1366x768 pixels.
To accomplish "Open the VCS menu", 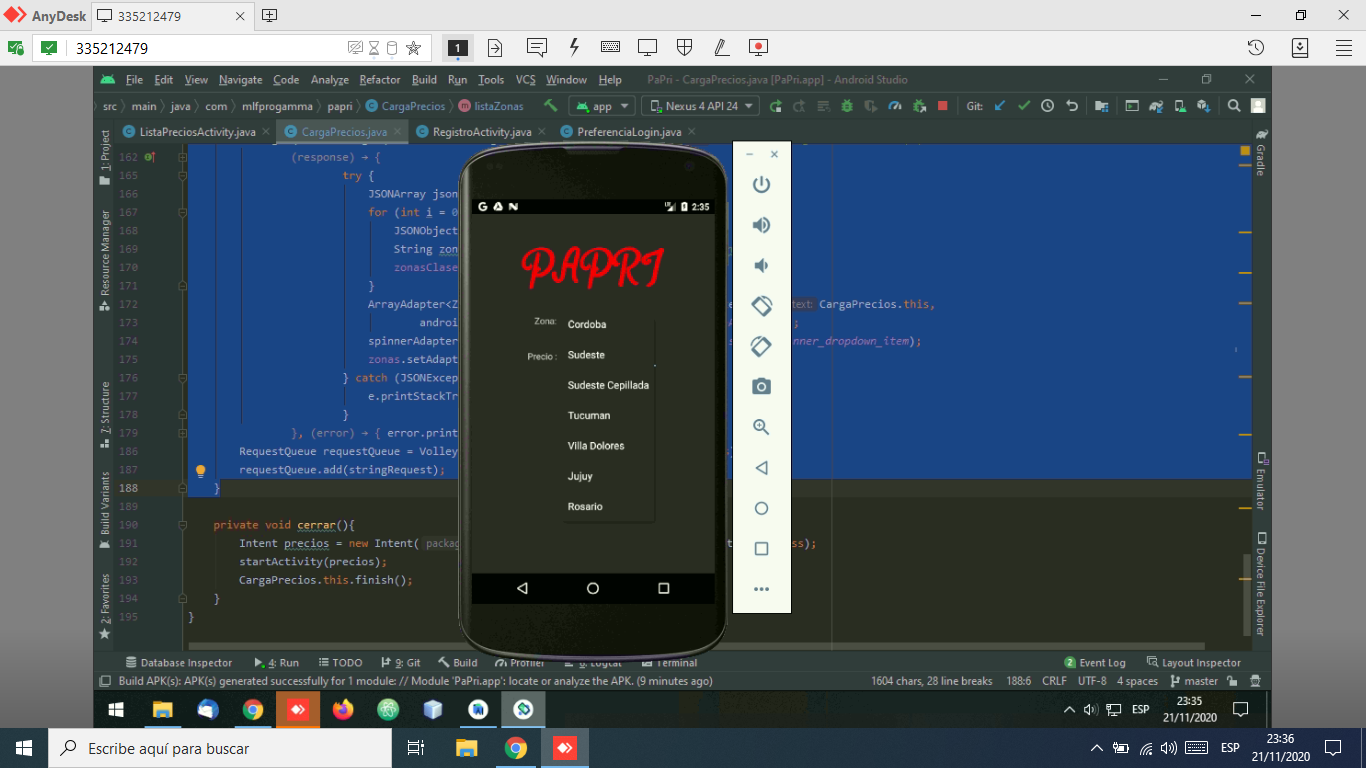I will tap(526, 80).
